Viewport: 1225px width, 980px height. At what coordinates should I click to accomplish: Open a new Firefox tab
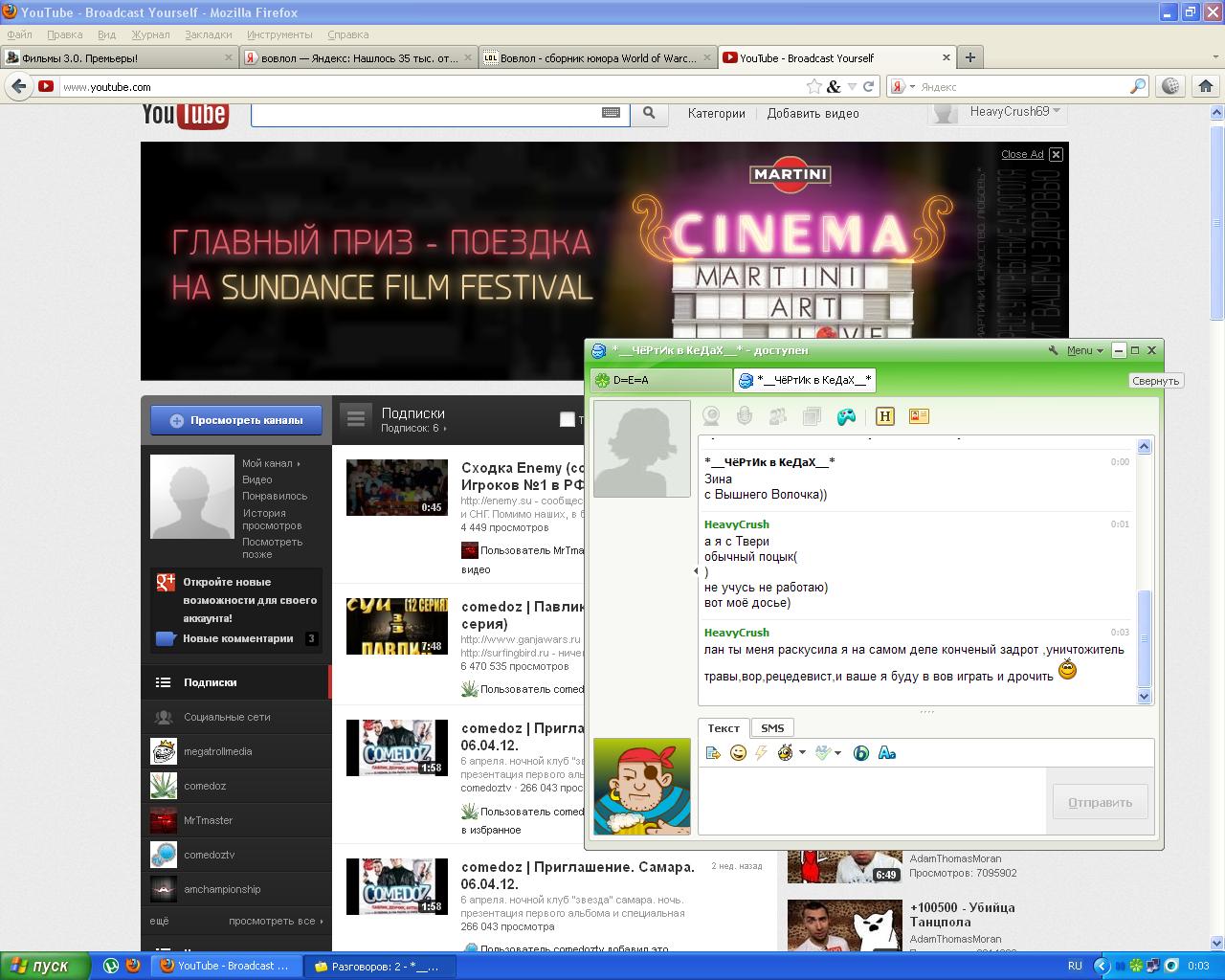969,57
